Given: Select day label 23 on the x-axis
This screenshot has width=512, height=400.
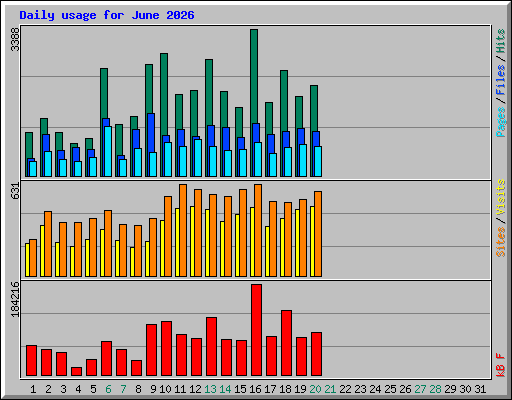Looking at the screenshot, I should pos(360,389).
